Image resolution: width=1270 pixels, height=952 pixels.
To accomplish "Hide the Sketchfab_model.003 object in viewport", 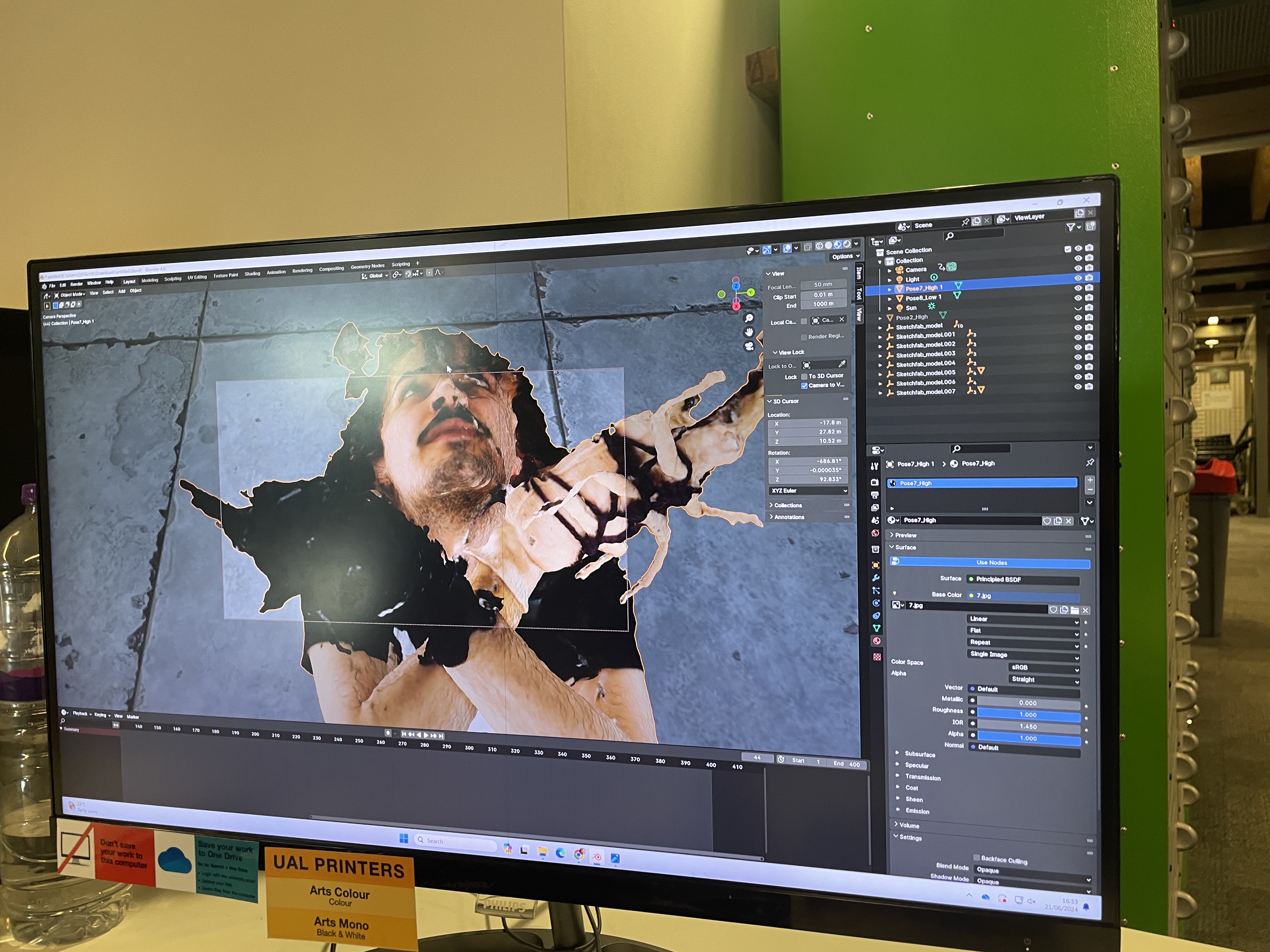I will point(1078,357).
